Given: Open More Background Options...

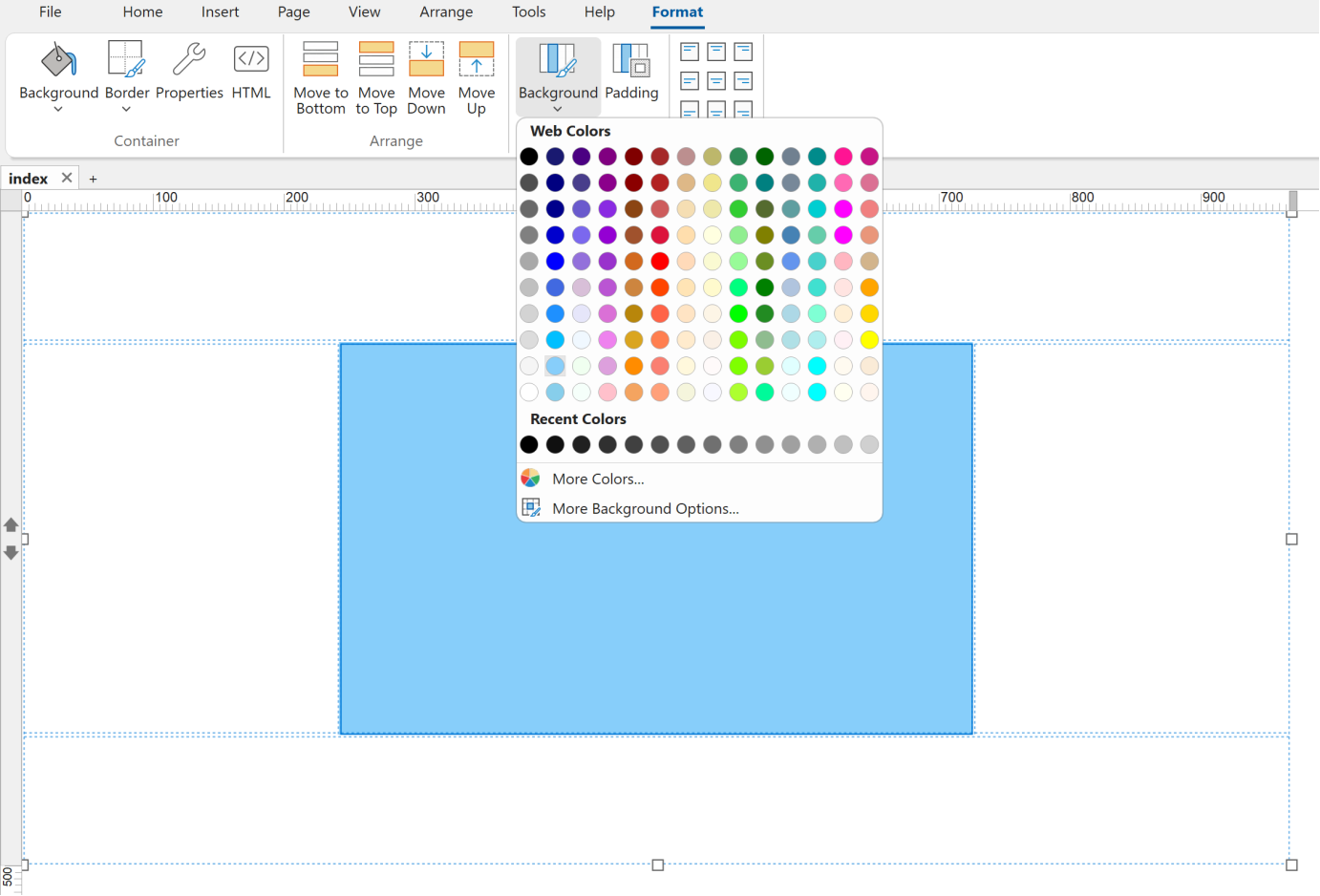Looking at the screenshot, I should point(645,509).
